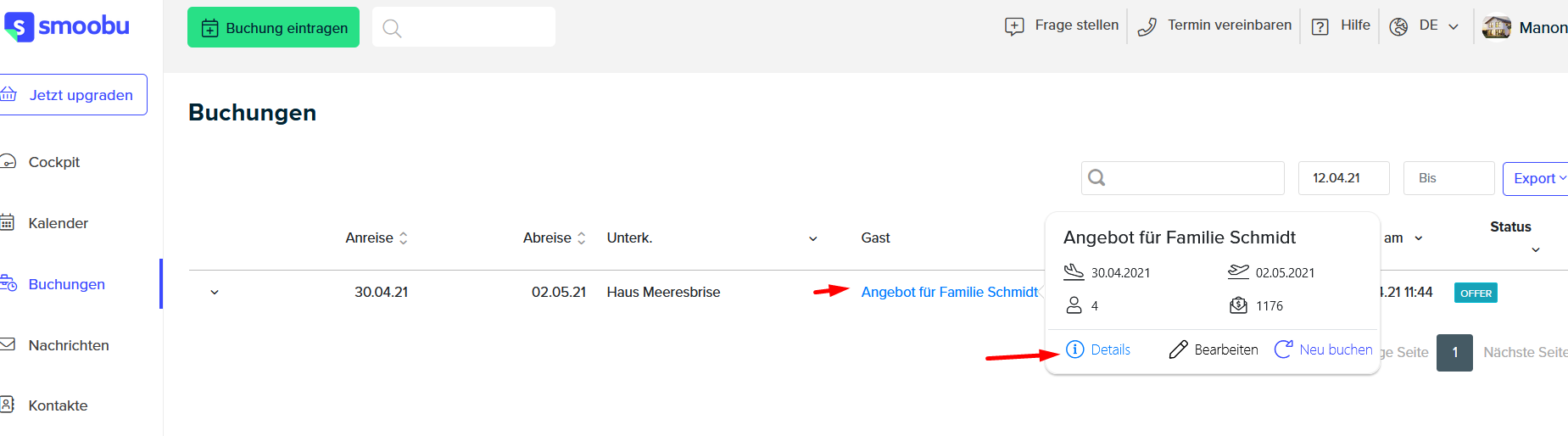Click the Hilfe question mark icon
This screenshot has width=1568, height=436.
point(1320,27)
